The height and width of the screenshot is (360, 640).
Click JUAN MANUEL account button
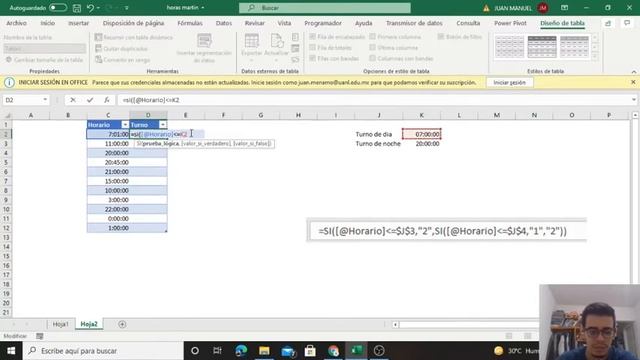click(521, 8)
